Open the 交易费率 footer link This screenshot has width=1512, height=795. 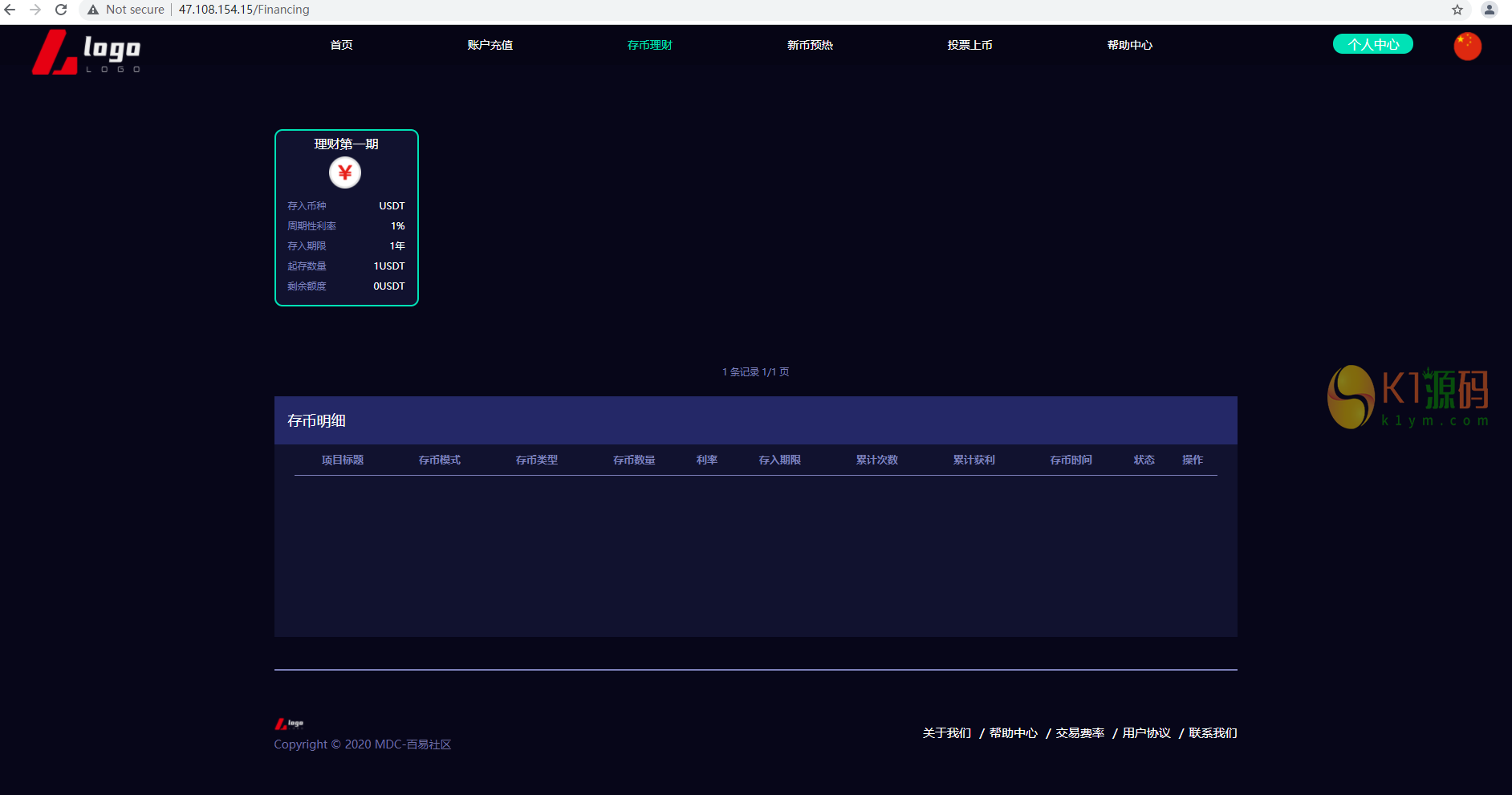tap(1079, 733)
